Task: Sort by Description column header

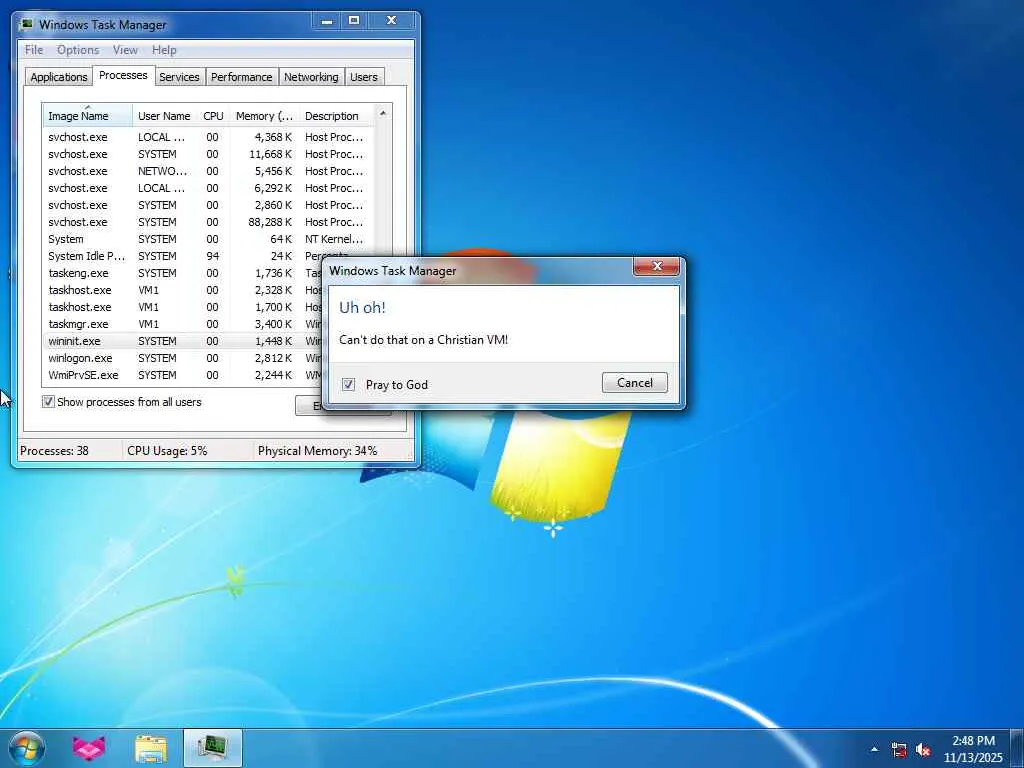Action: [x=336, y=116]
